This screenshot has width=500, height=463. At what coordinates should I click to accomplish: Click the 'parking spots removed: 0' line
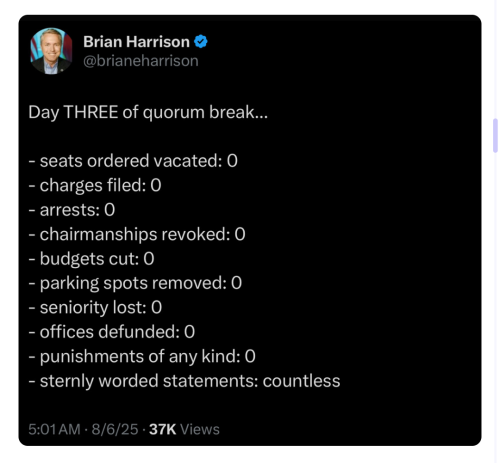point(135,283)
